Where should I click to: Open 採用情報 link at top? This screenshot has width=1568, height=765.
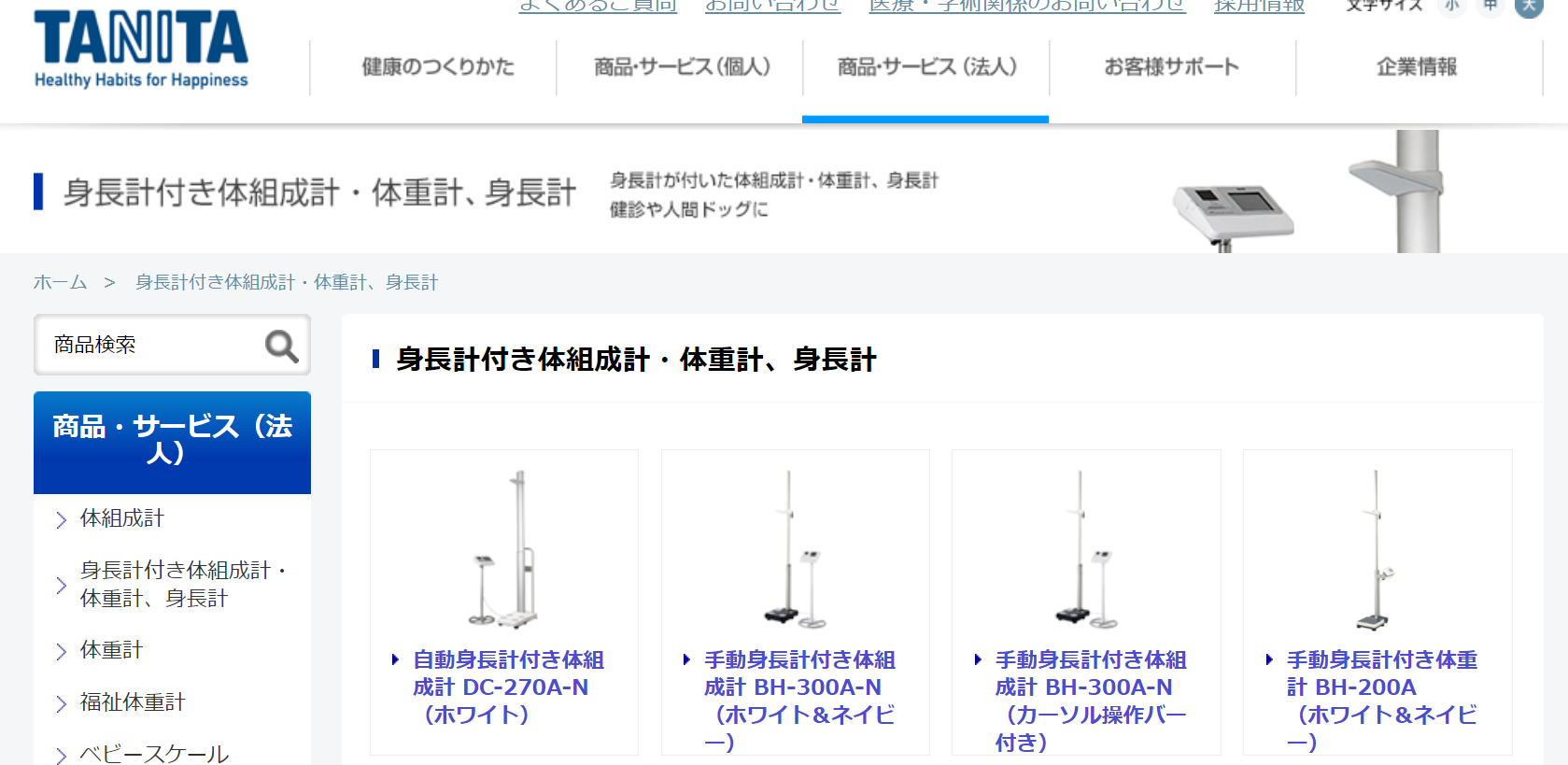[x=1258, y=7]
